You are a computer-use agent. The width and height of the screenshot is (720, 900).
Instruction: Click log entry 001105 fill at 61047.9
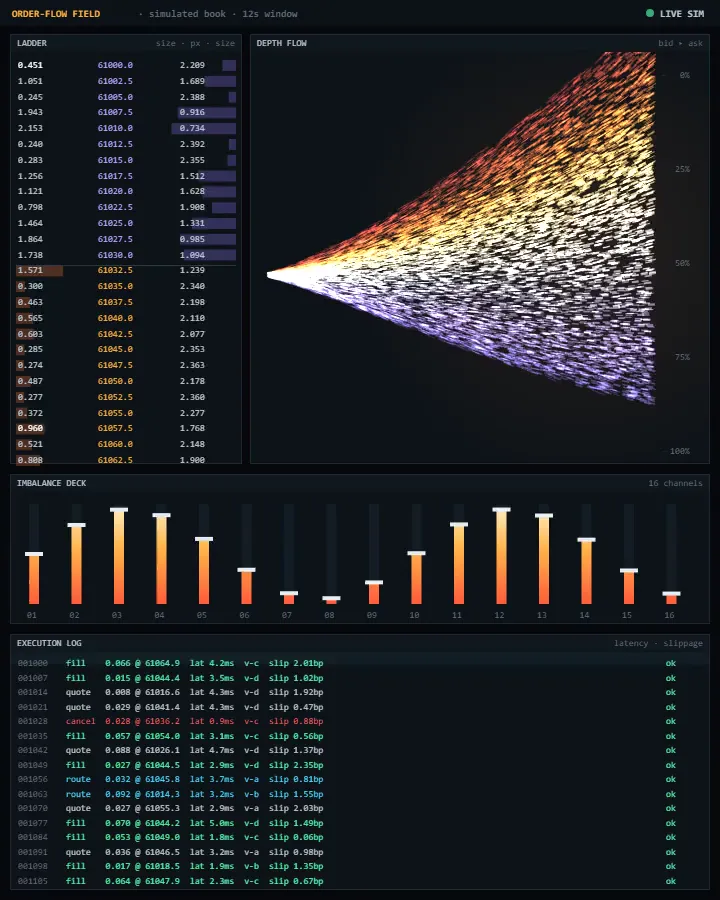pos(362,881)
